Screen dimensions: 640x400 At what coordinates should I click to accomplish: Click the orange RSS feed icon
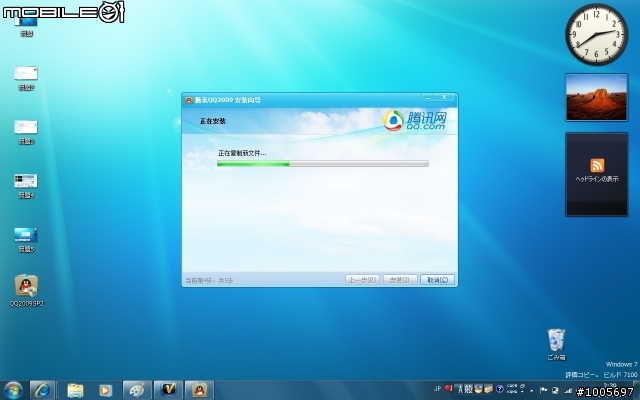pyautogui.click(x=597, y=165)
